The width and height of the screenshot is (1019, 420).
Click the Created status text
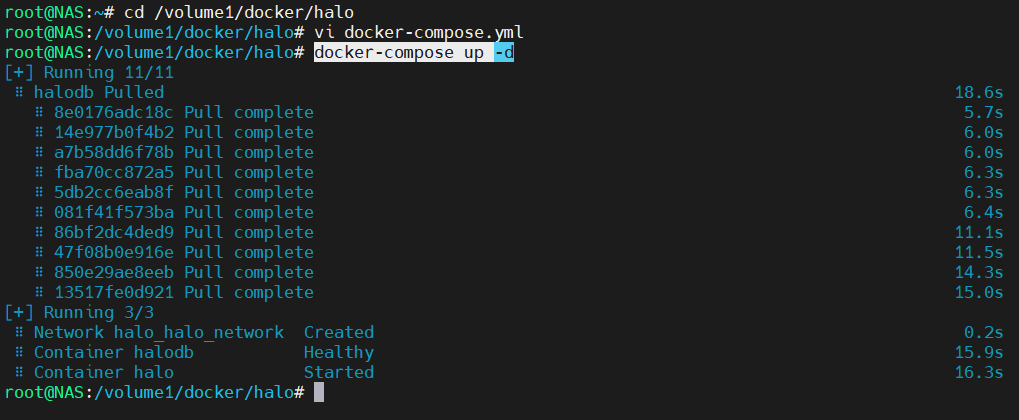(338, 332)
